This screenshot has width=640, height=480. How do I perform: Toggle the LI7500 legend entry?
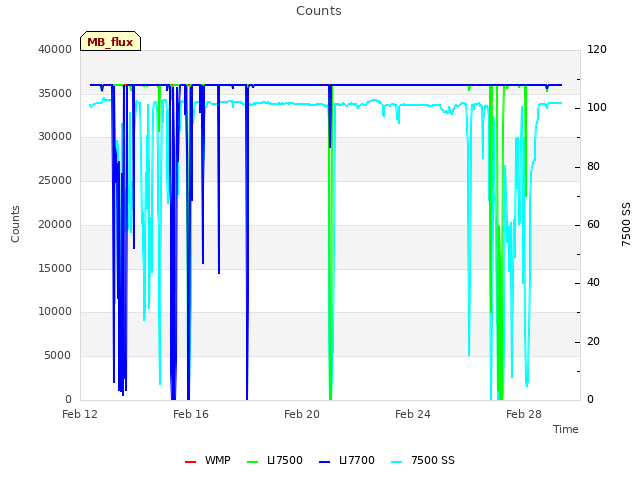(275, 460)
